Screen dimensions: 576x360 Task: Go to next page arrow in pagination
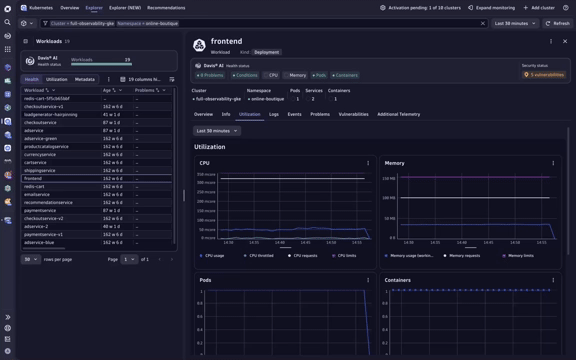(172, 259)
